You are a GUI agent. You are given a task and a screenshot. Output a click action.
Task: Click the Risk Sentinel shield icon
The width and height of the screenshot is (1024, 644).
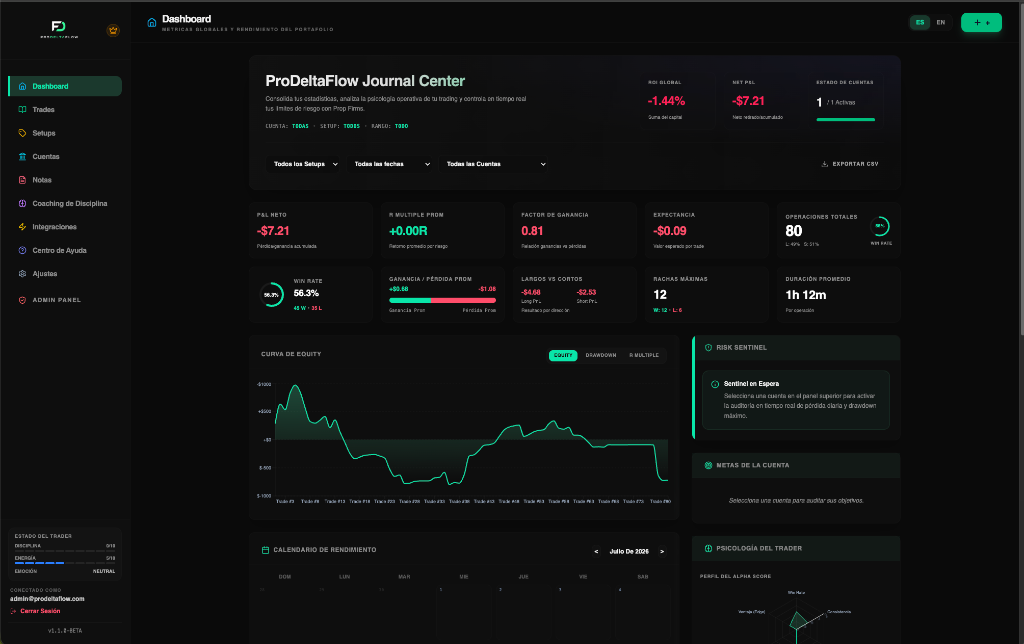coord(708,347)
